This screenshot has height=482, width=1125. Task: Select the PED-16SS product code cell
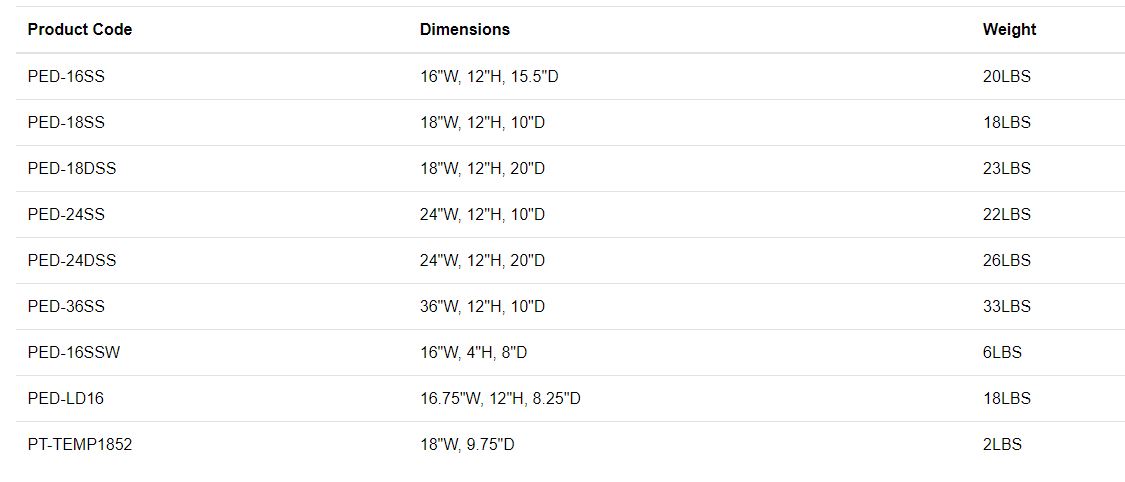point(66,76)
